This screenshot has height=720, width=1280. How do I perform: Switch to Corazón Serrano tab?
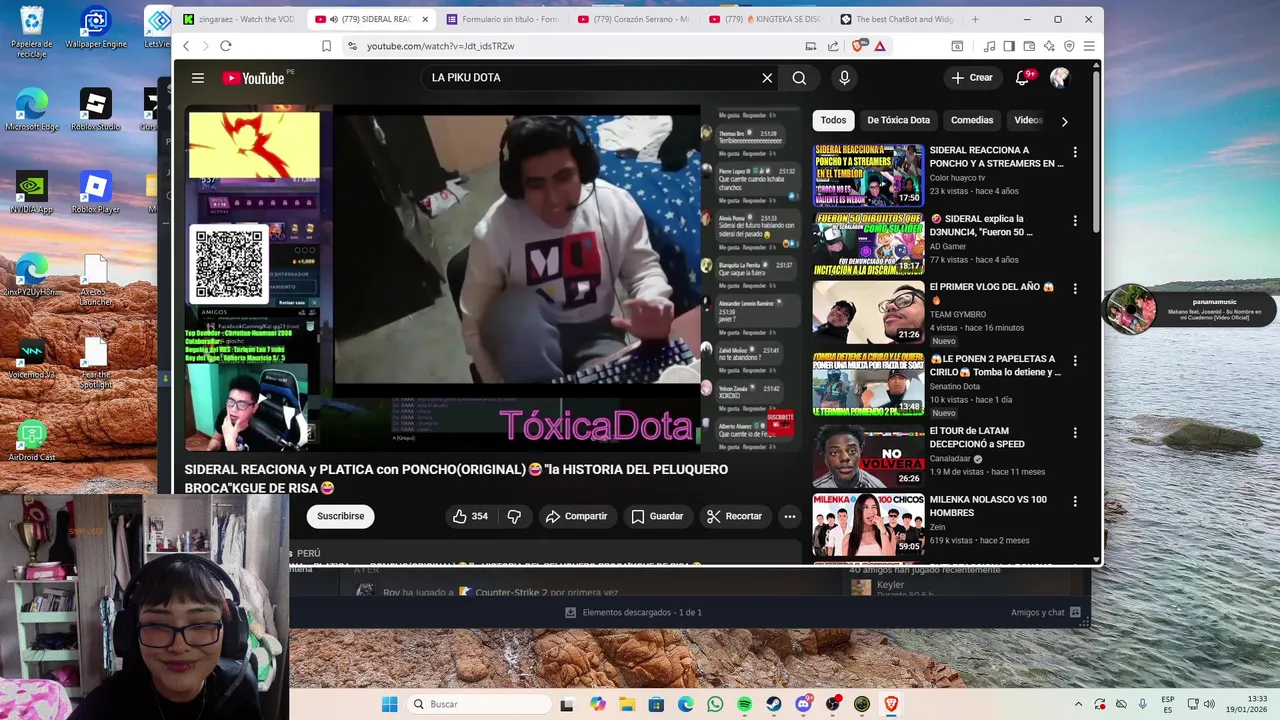point(634,19)
